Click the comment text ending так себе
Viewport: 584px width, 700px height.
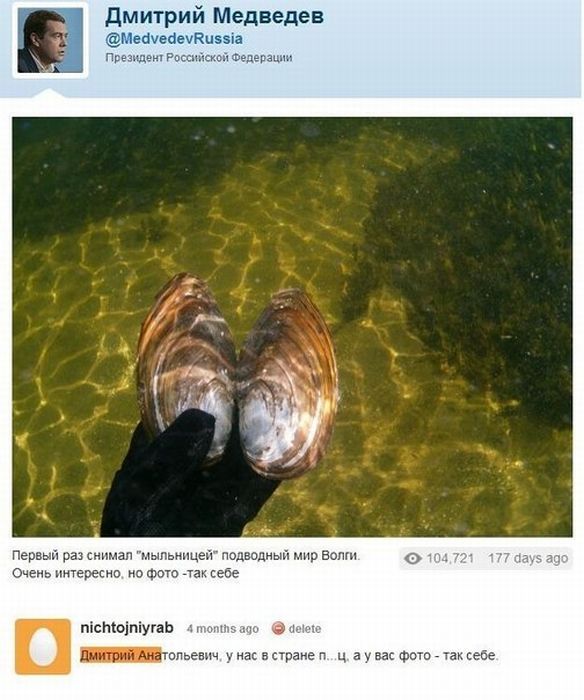[289, 655]
